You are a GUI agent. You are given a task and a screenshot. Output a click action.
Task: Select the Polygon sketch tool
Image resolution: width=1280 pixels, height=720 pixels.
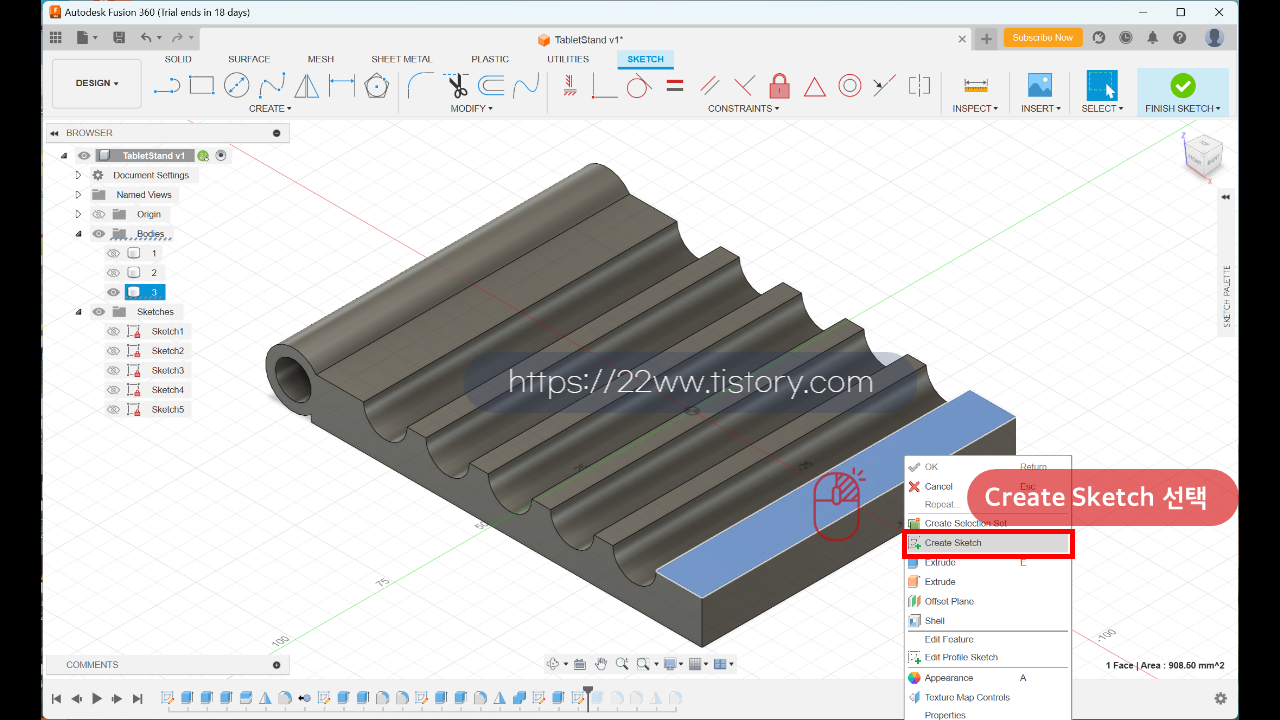[x=376, y=86]
